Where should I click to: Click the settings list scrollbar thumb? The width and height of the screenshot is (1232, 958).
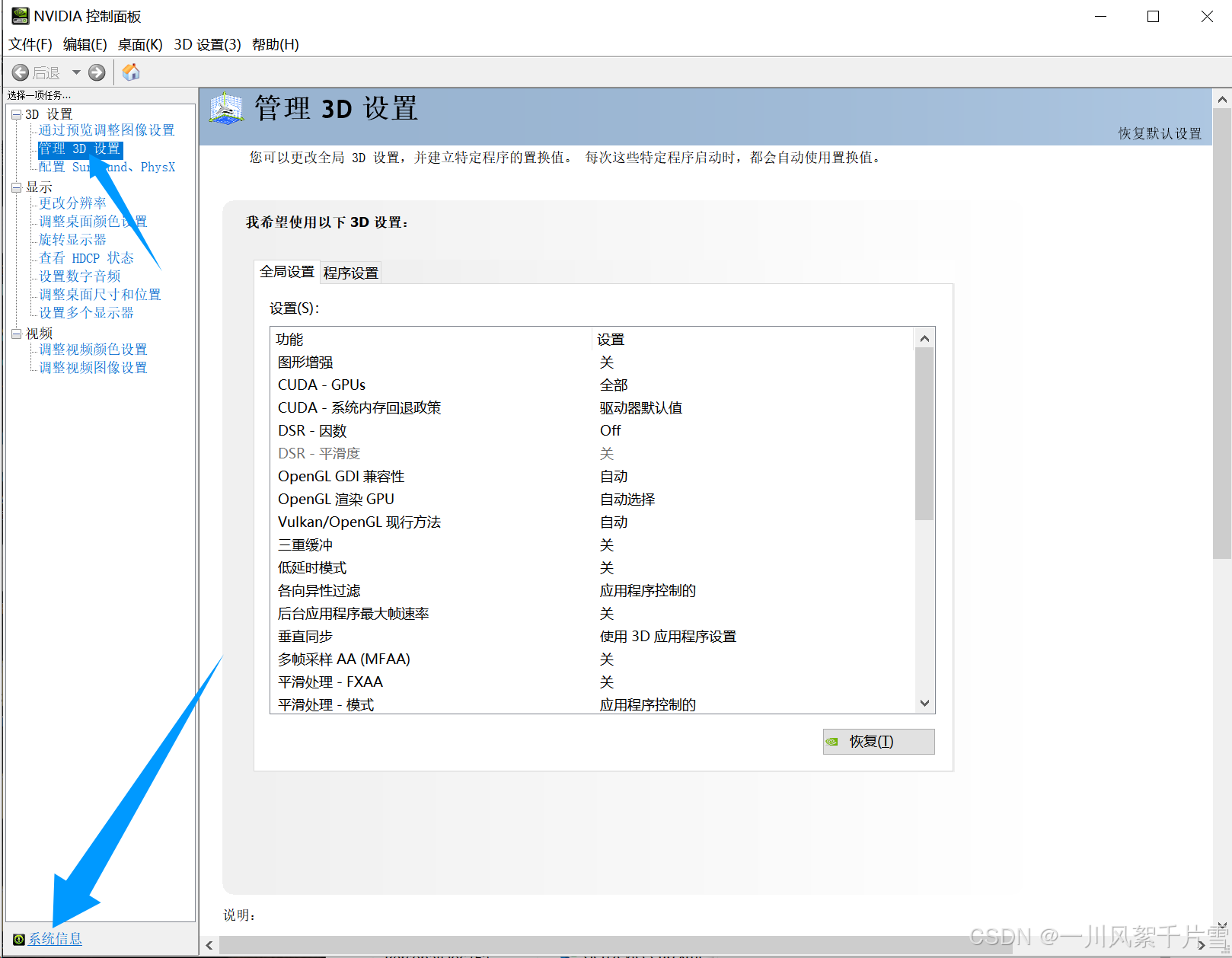pos(924,434)
